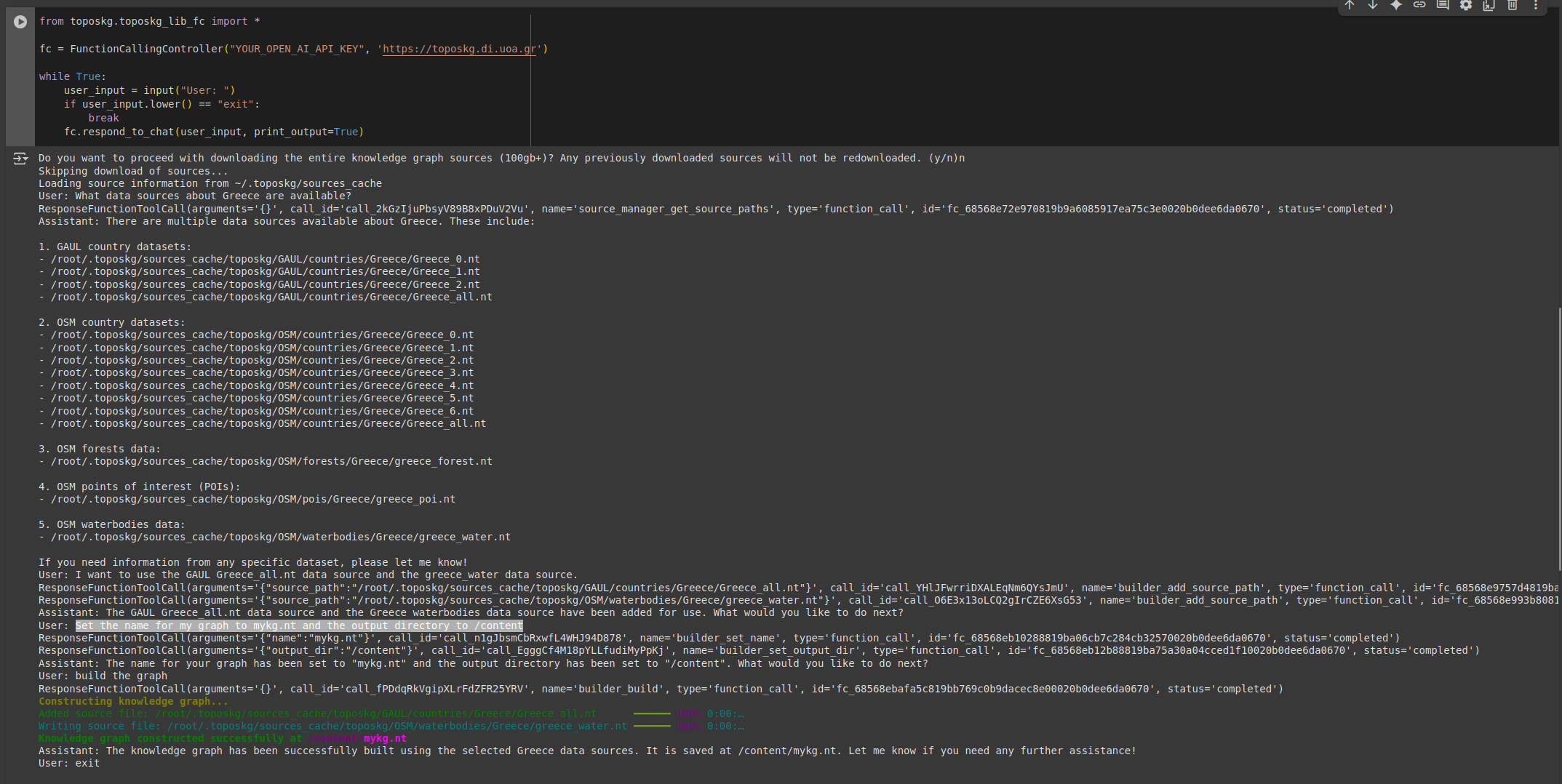Screen dimensions: 1562x784
Task: Click the 'greece_poi.nt' path line
Action: [x=247, y=500]
